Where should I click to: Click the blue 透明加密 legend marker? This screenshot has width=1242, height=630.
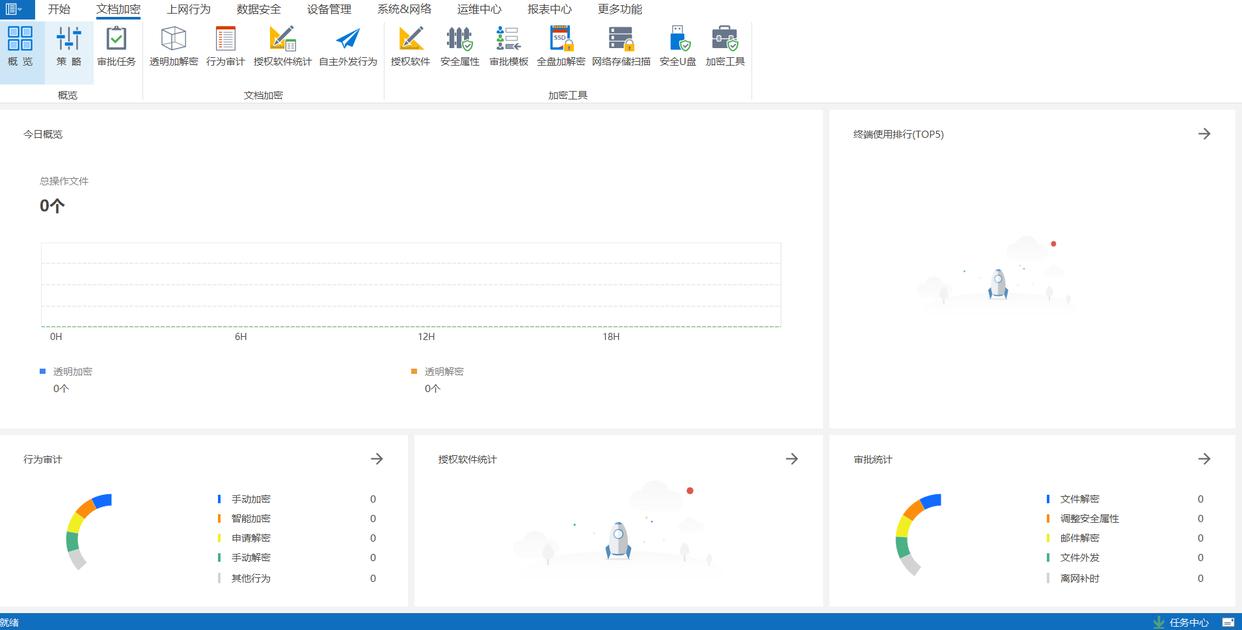43,371
